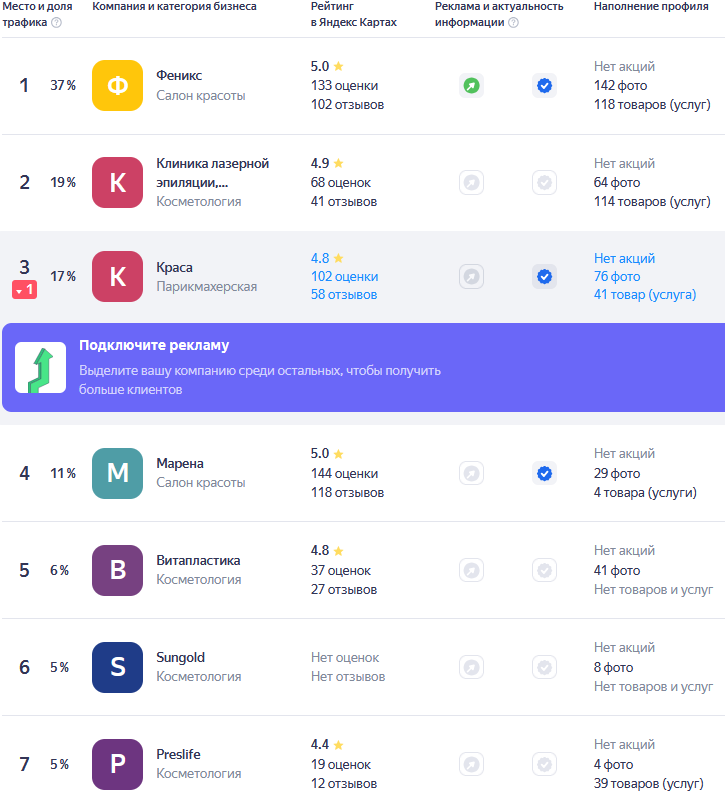Click '142 фото' in the Феникс row

[620, 85]
